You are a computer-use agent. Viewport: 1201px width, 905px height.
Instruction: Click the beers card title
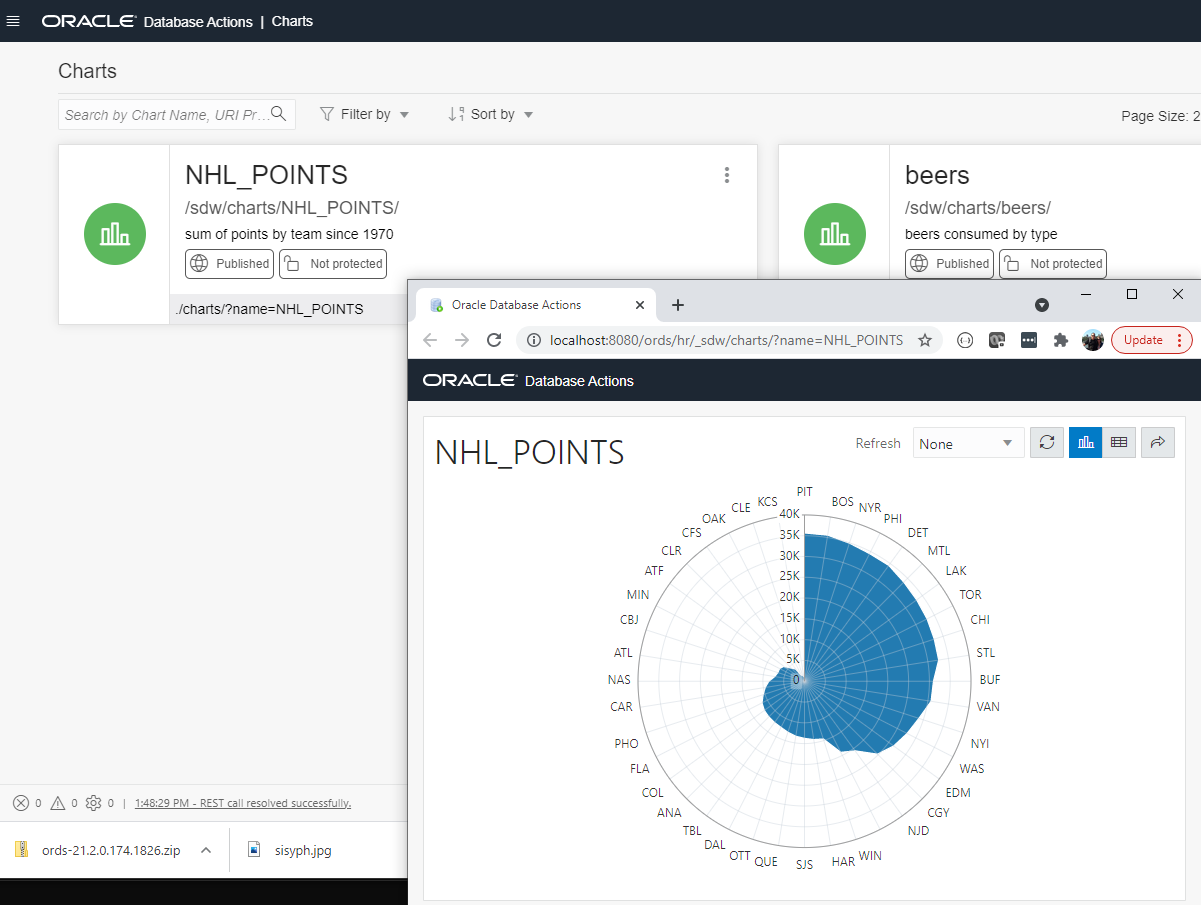[937, 175]
